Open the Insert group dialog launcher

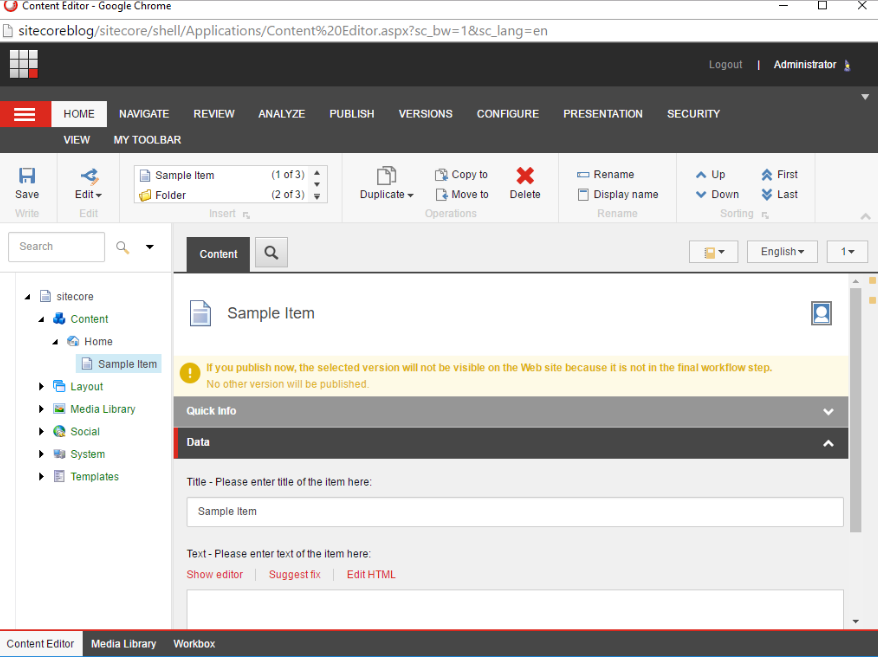pos(246,214)
